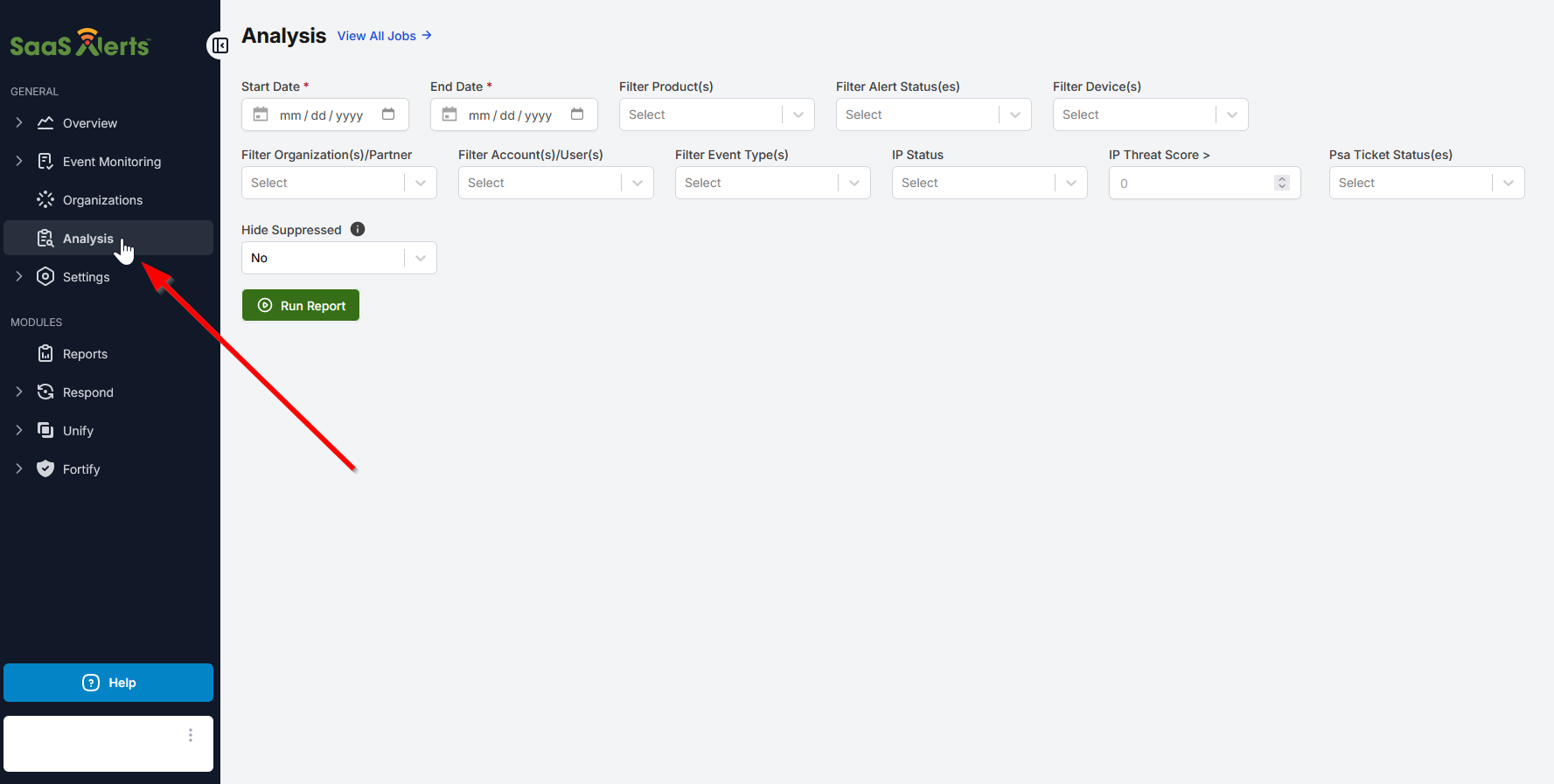
Task: Click the Help button
Action: (x=108, y=683)
